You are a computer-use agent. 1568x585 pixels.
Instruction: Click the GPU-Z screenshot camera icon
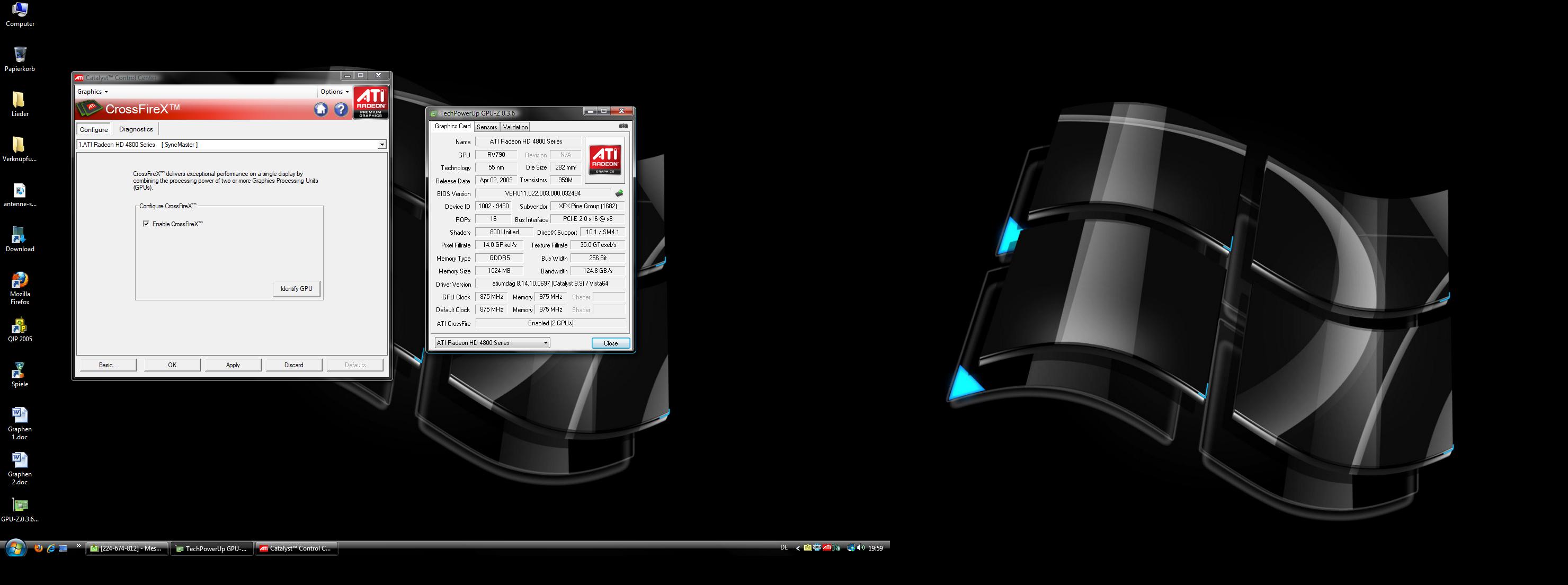tap(622, 126)
